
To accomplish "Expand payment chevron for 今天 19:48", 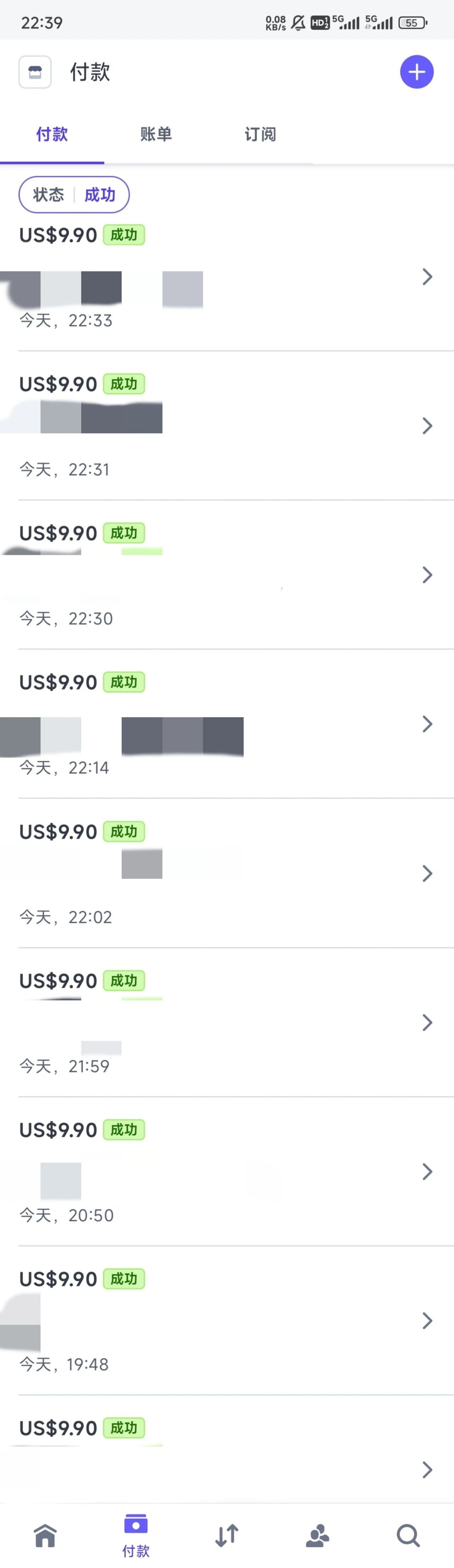I will [x=427, y=1321].
